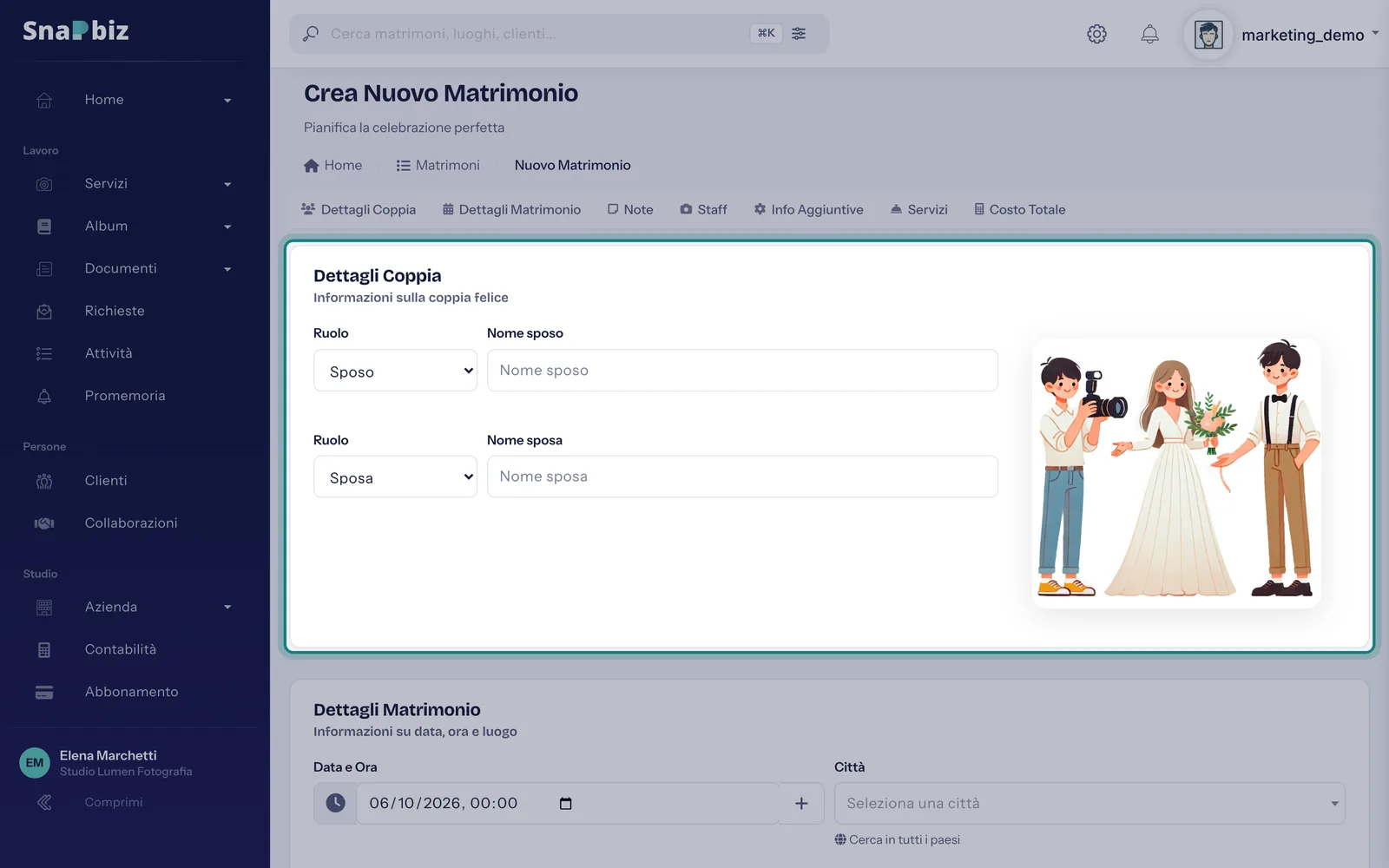Open settings gear icon in header
The width and height of the screenshot is (1389, 868).
tap(1096, 34)
